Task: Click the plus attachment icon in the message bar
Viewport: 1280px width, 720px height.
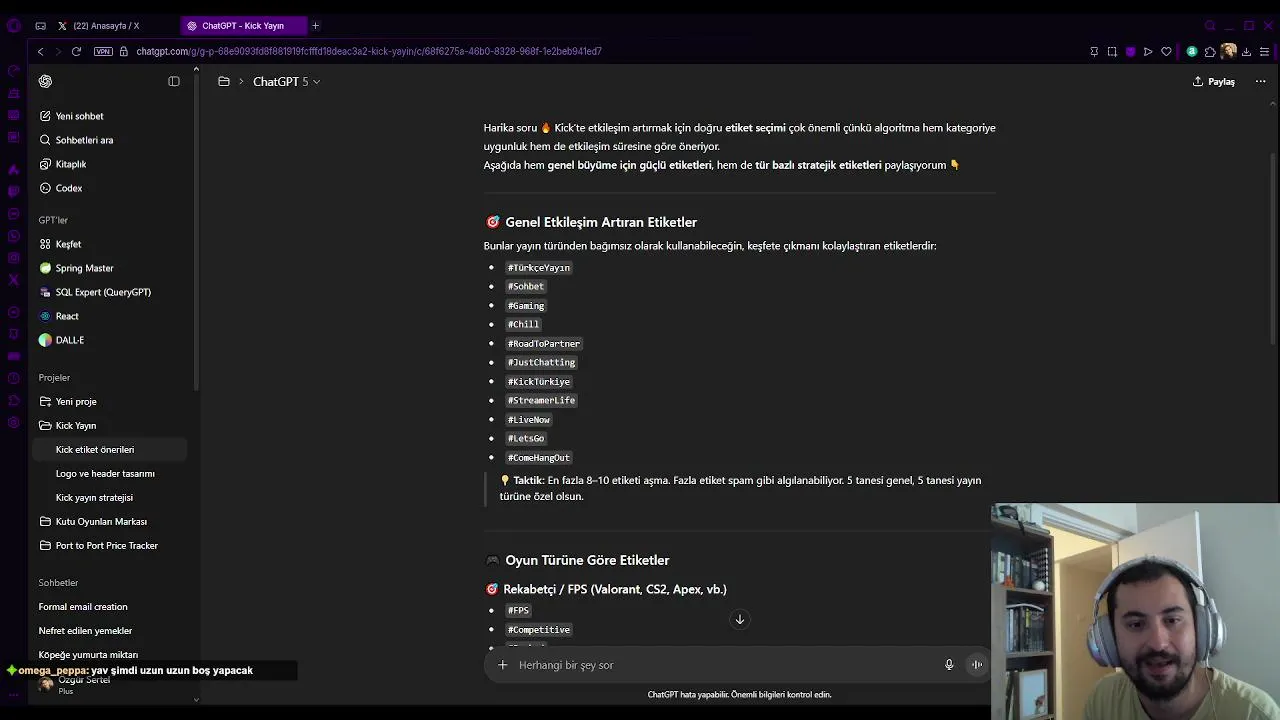Action: [503, 665]
